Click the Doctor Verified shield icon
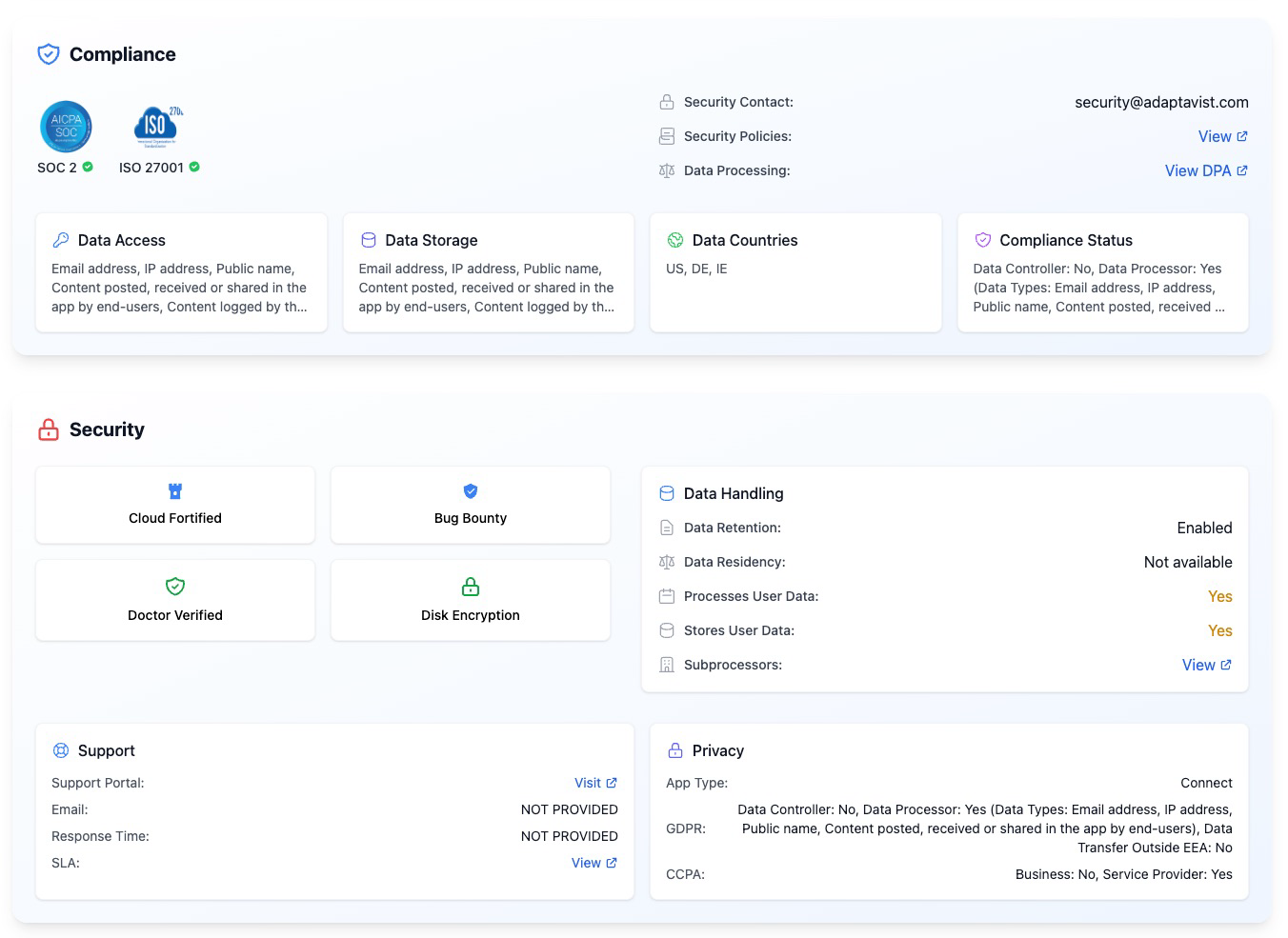The width and height of the screenshot is (1288, 938). pos(175,587)
